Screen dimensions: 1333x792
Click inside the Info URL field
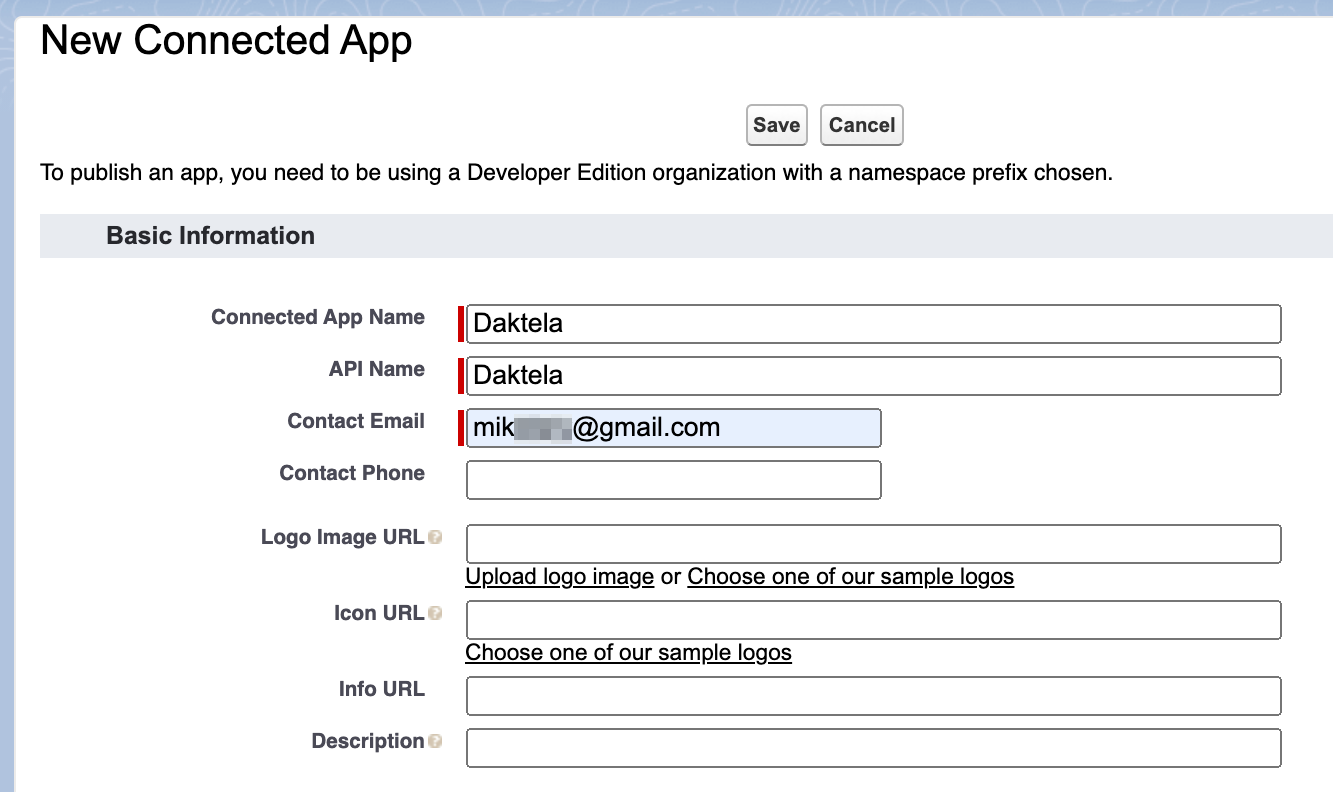870,695
